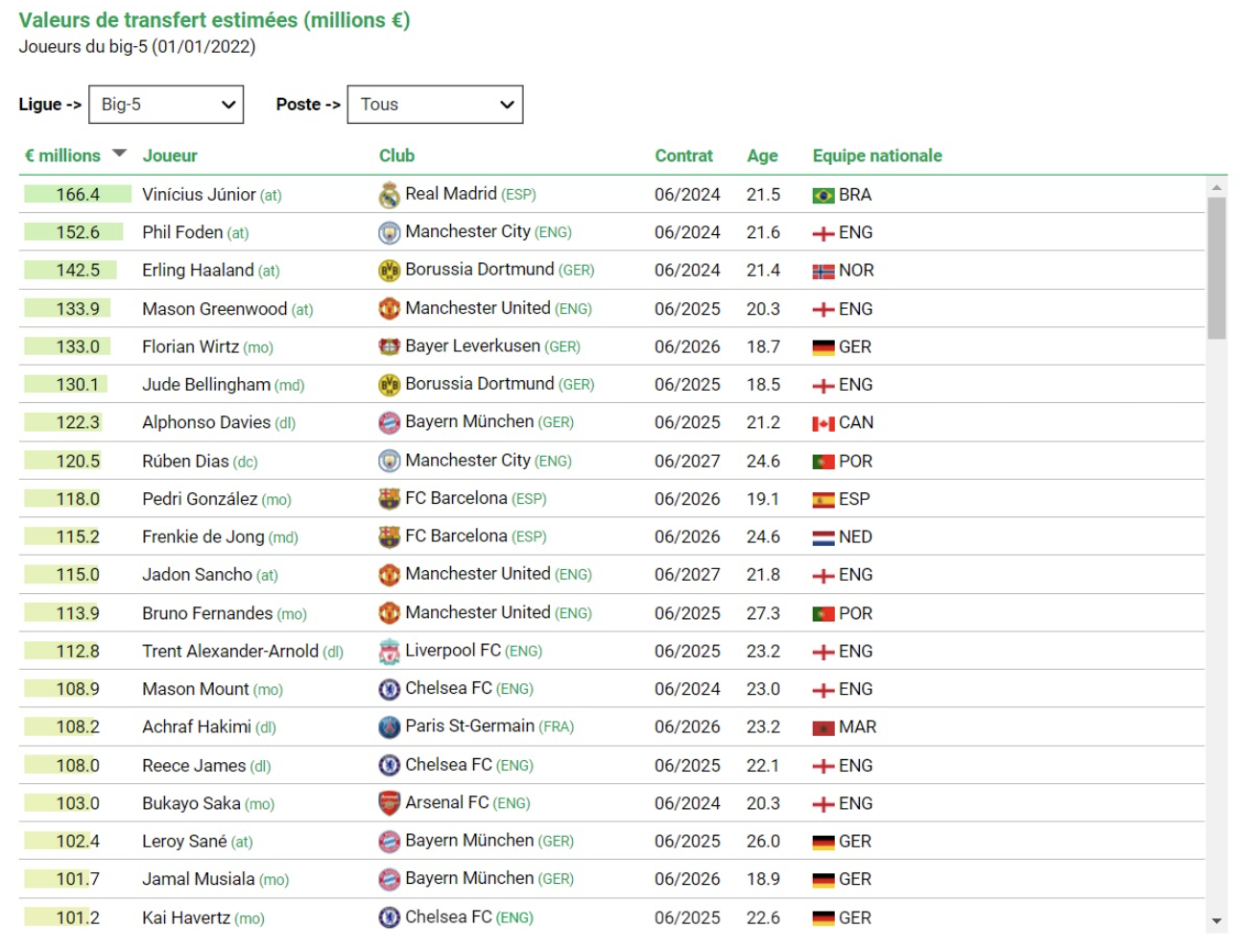1240x952 pixels.
Task: Click the title Valeurs de transfert estimées
Action: tap(214, 20)
